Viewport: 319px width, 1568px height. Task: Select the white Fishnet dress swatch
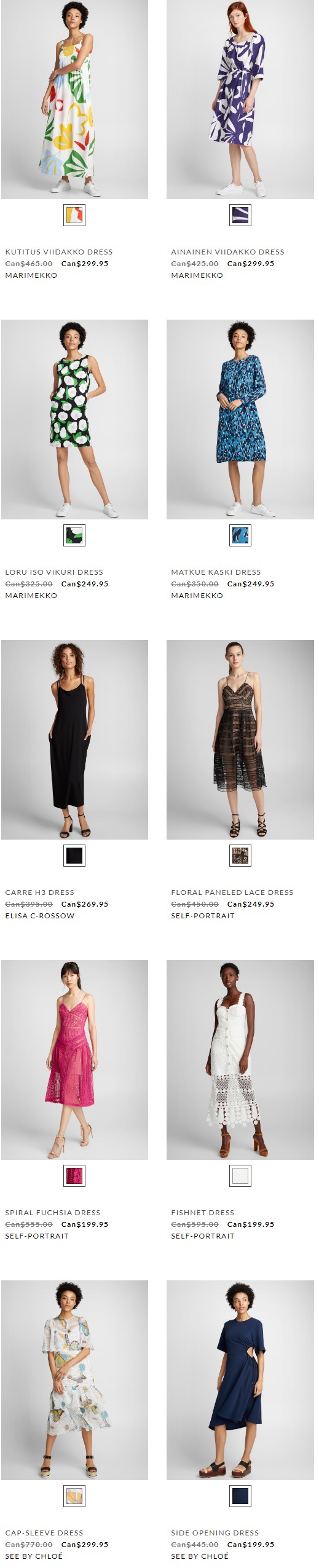click(240, 1176)
